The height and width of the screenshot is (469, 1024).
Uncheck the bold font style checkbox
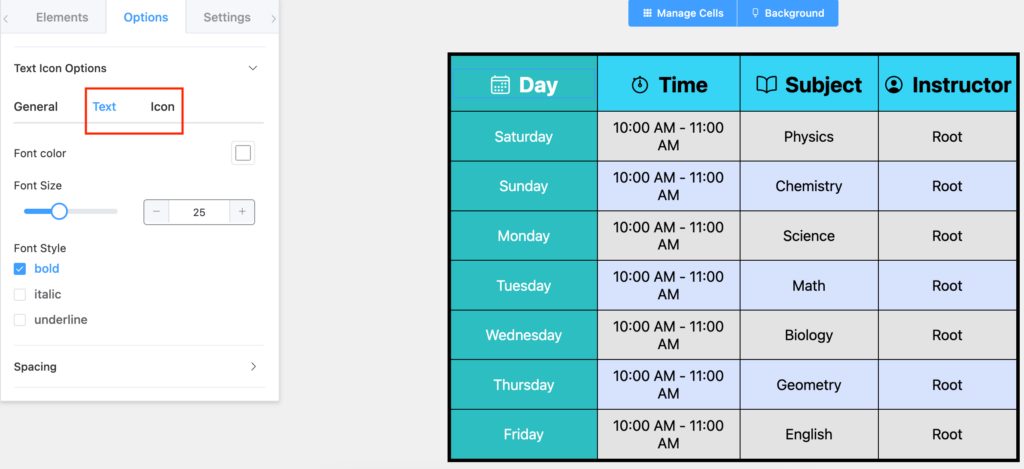click(x=20, y=268)
